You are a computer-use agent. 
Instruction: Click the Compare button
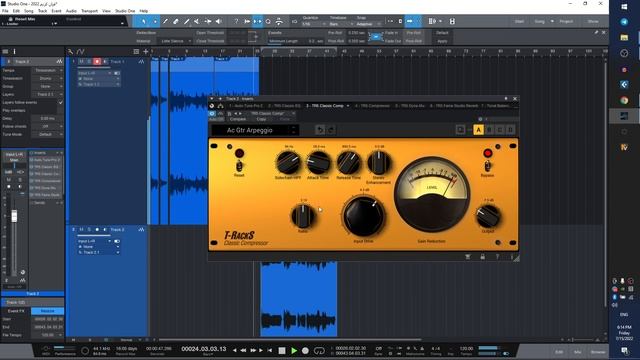238,119
